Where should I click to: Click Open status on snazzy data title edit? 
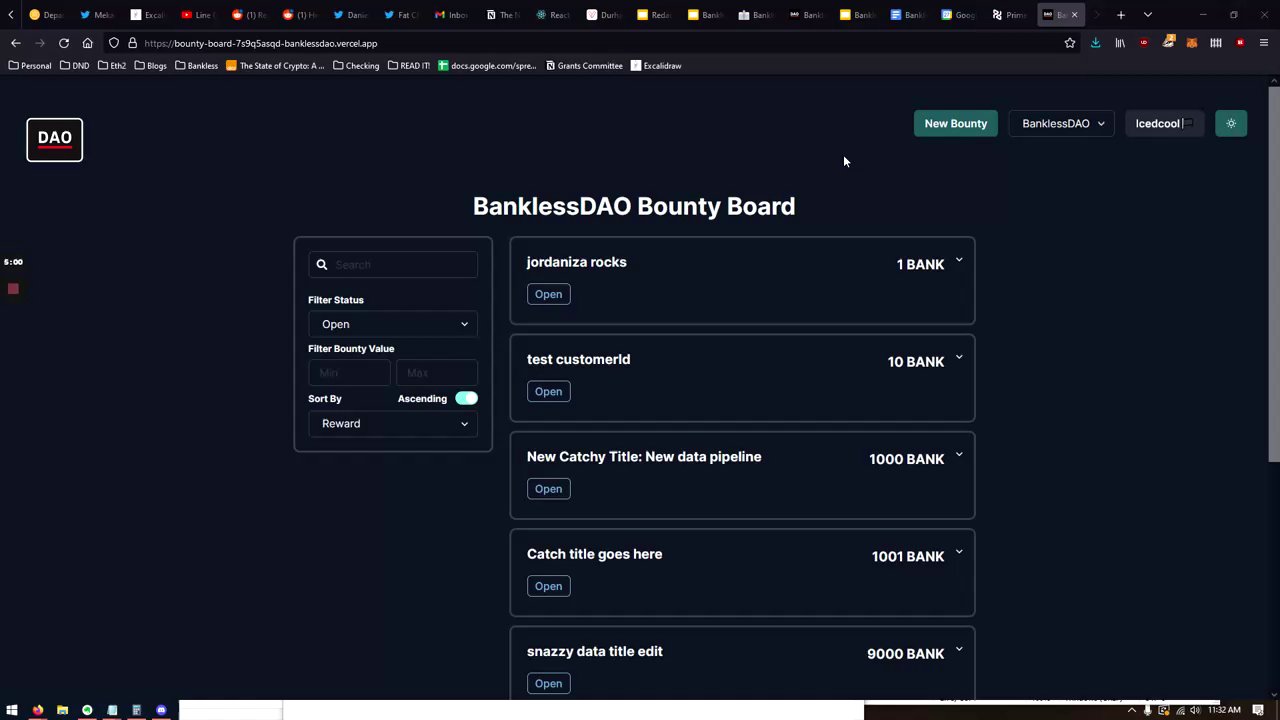pos(548,683)
